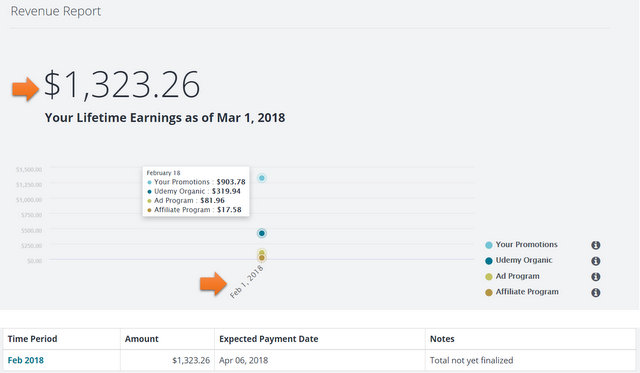This screenshot has width=640, height=373.
Task: Click the Time Period column header
Action: point(33,339)
